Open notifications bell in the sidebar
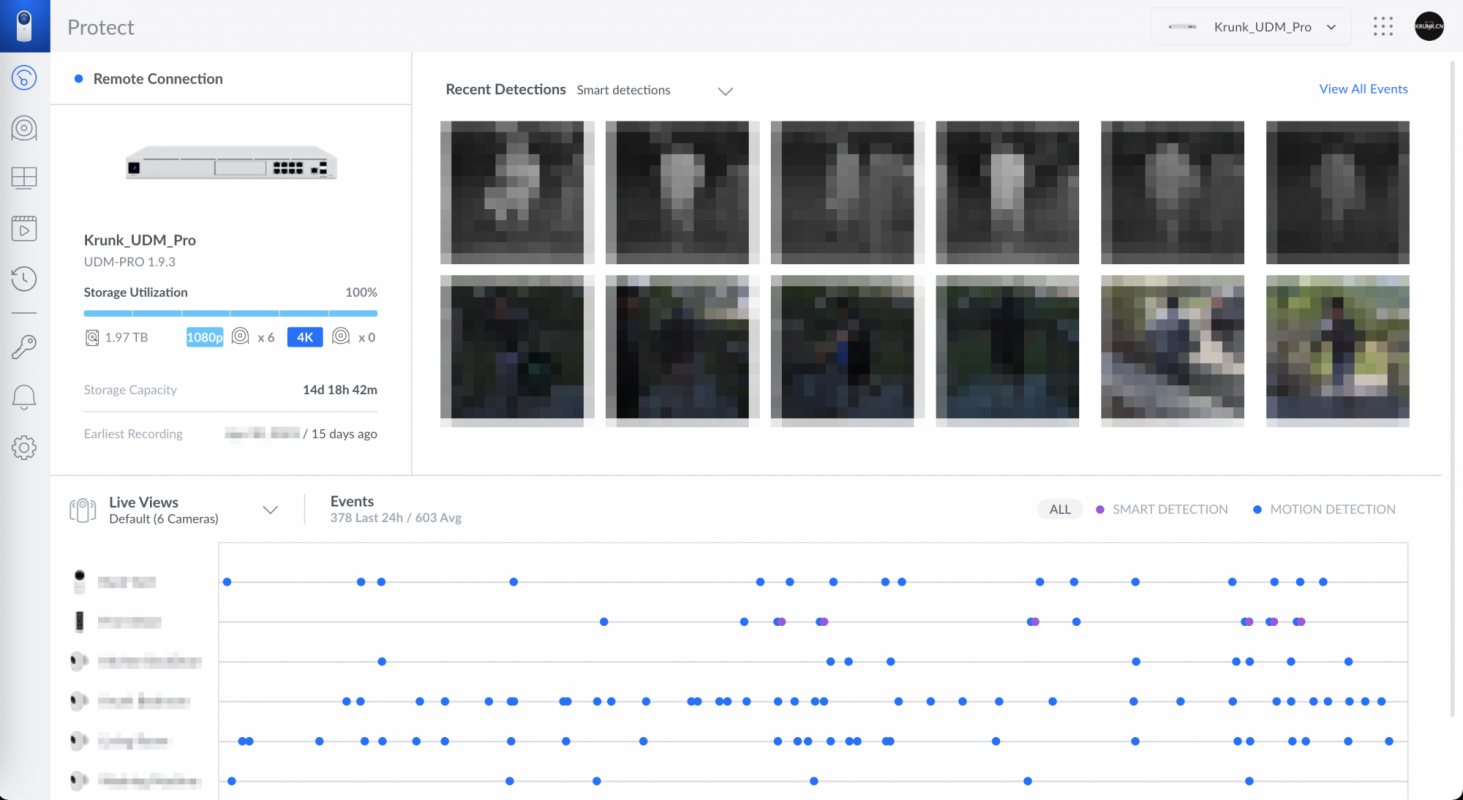The height and width of the screenshot is (800, 1463). (x=24, y=397)
